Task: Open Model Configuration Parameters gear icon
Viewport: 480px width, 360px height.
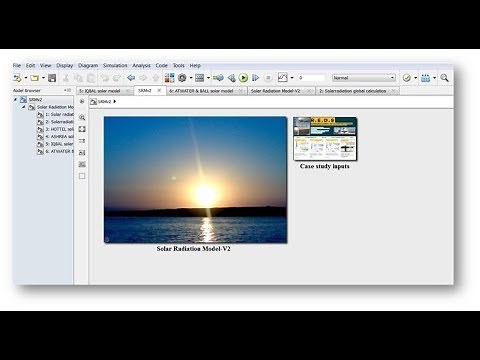Action: 182,78
